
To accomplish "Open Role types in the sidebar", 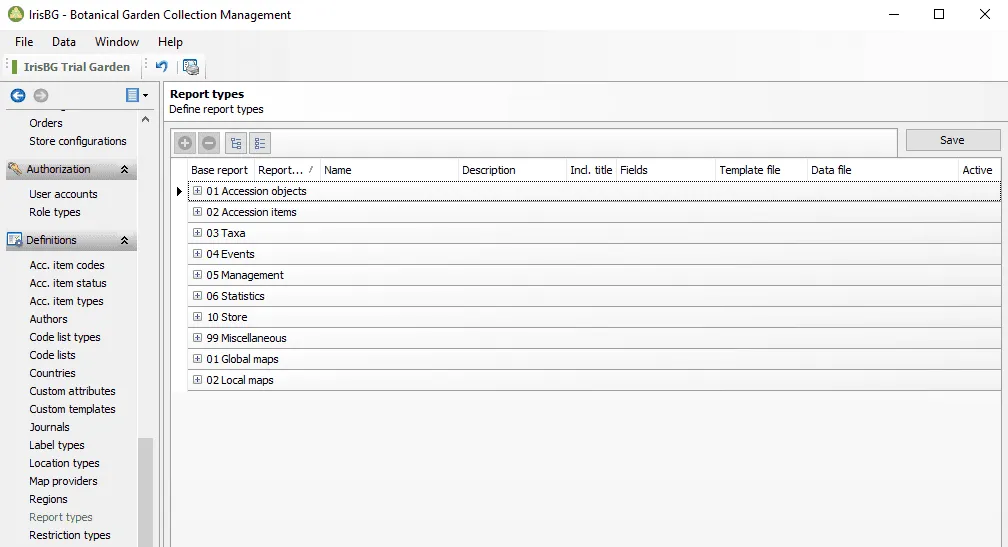I will [55, 212].
